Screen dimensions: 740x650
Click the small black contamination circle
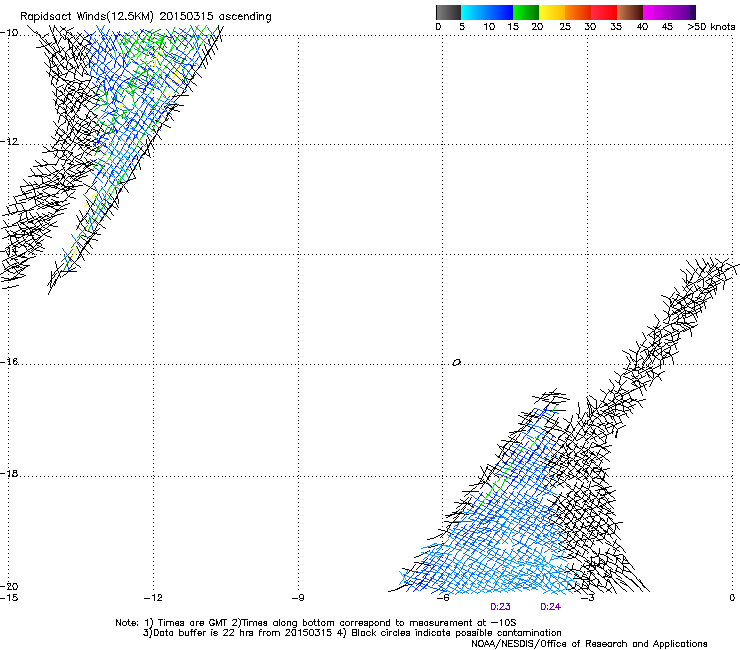(456, 362)
